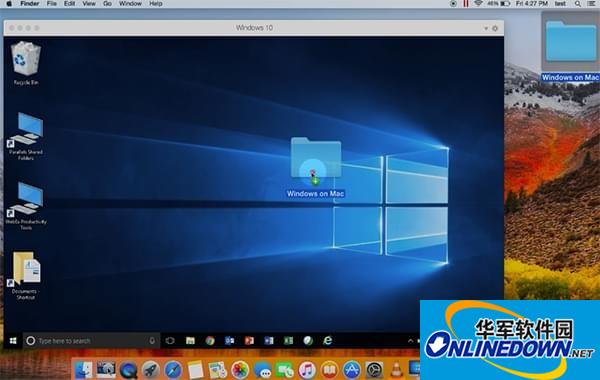Screen dimensions: 600x380
Task: Open Launchpad rocket in the Dock
Action: [x=150, y=370]
